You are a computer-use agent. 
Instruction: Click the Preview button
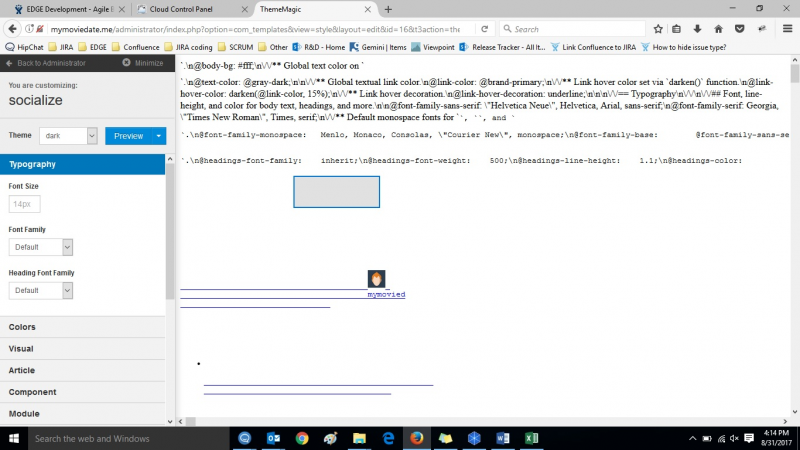(129, 136)
